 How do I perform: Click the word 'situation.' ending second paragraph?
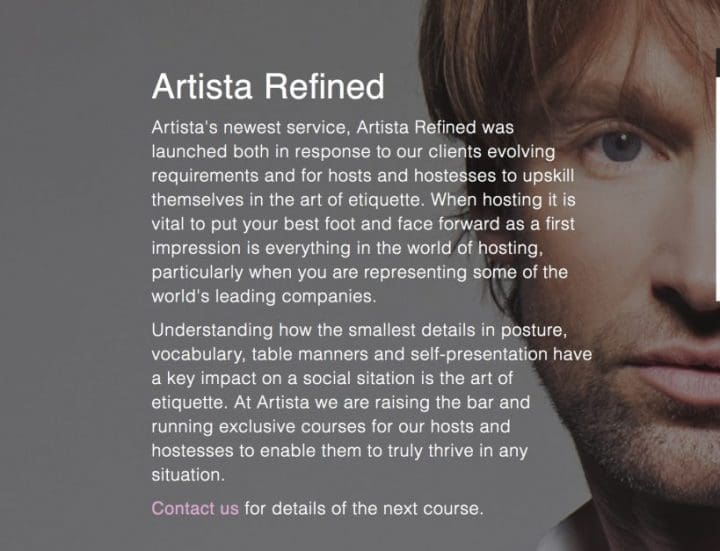coord(188,475)
